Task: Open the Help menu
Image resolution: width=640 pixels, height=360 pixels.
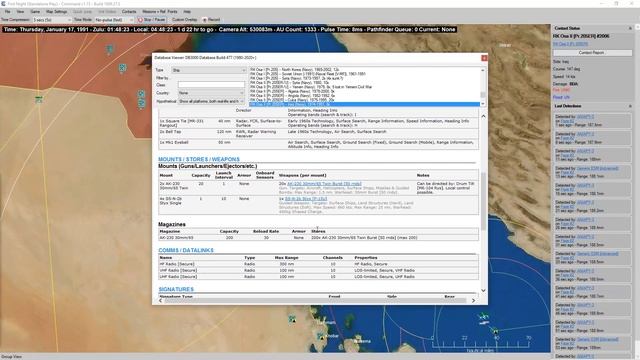Action: pyautogui.click(x=187, y=12)
